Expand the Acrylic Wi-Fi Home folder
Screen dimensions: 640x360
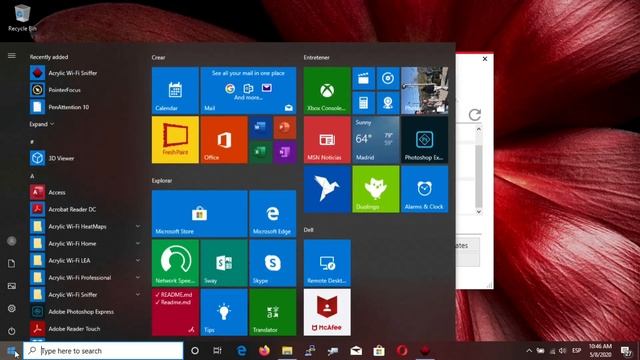click(138, 243)
